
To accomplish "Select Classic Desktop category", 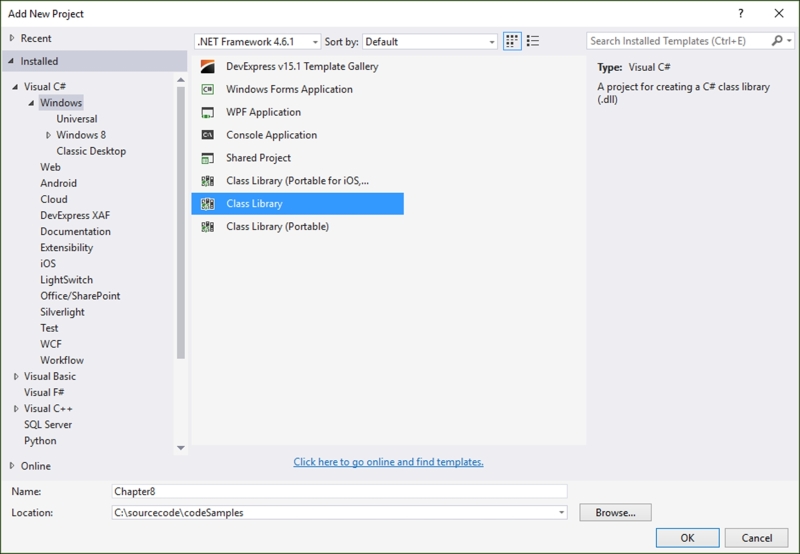I will 91,151.
